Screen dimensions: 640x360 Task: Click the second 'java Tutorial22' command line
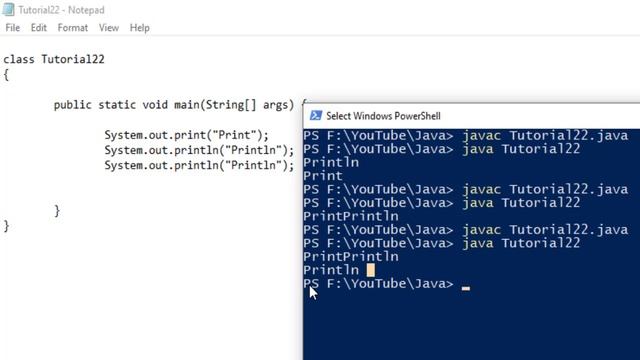tap(442, 203)
